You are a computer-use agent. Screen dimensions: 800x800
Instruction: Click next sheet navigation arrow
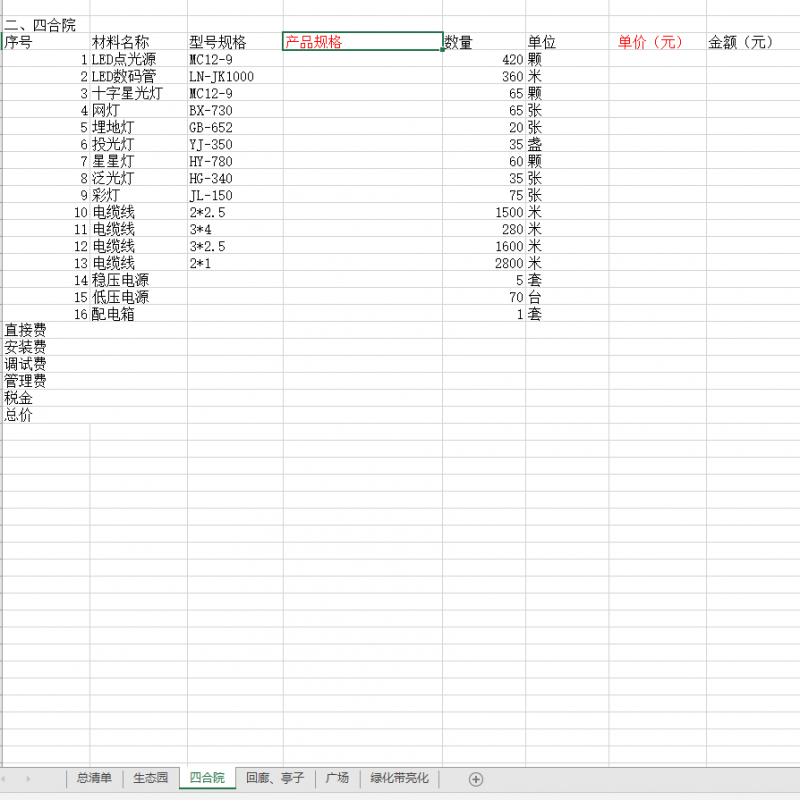[x=27, y=779]
